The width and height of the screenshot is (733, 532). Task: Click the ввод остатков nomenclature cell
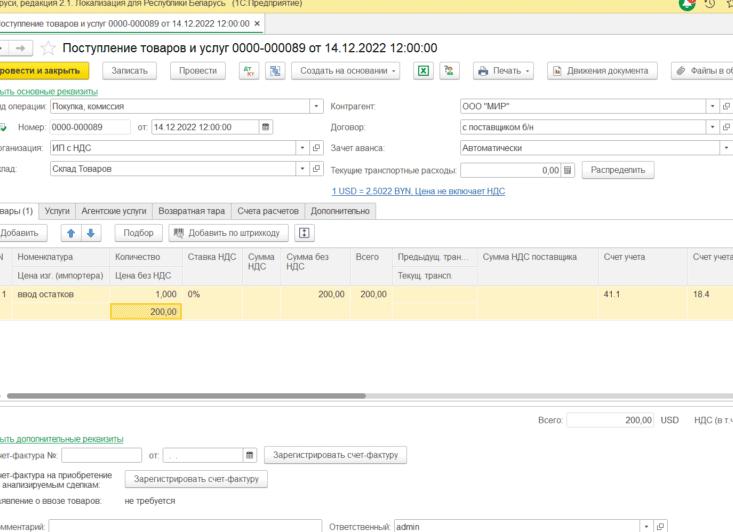[x=61, y=295]
